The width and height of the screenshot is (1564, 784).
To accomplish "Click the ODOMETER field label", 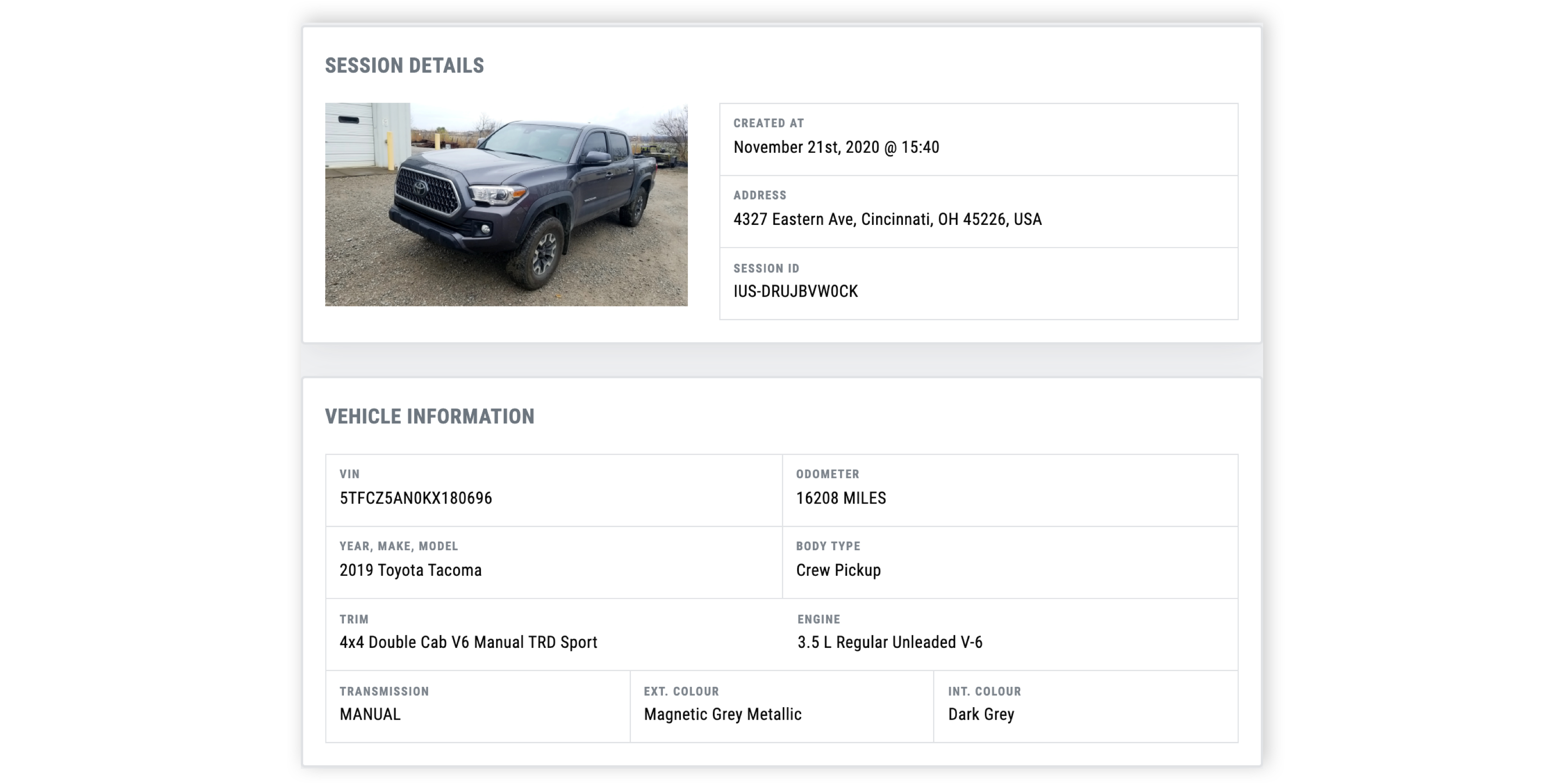I will point(828,474).
